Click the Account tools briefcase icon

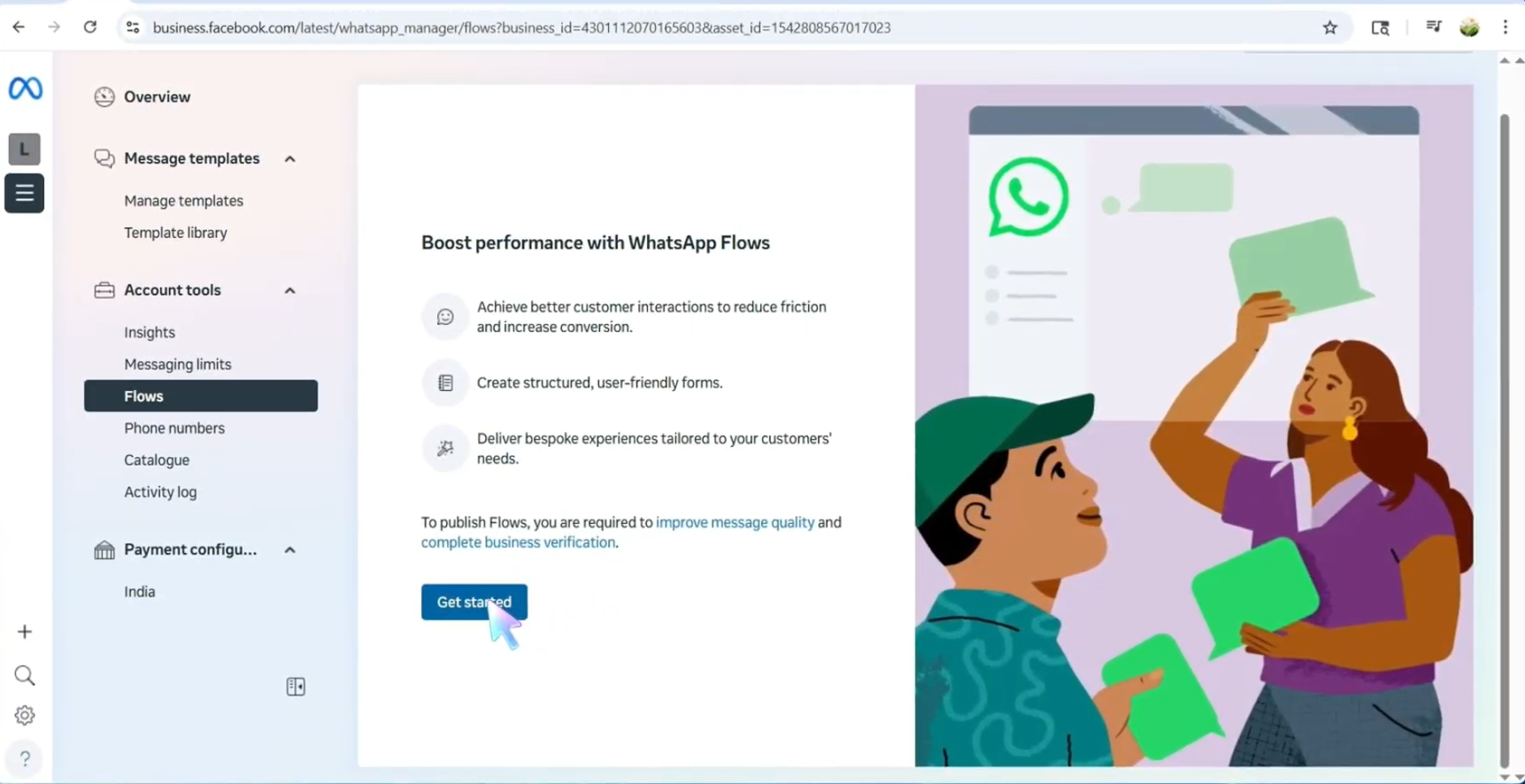point(104,290)
